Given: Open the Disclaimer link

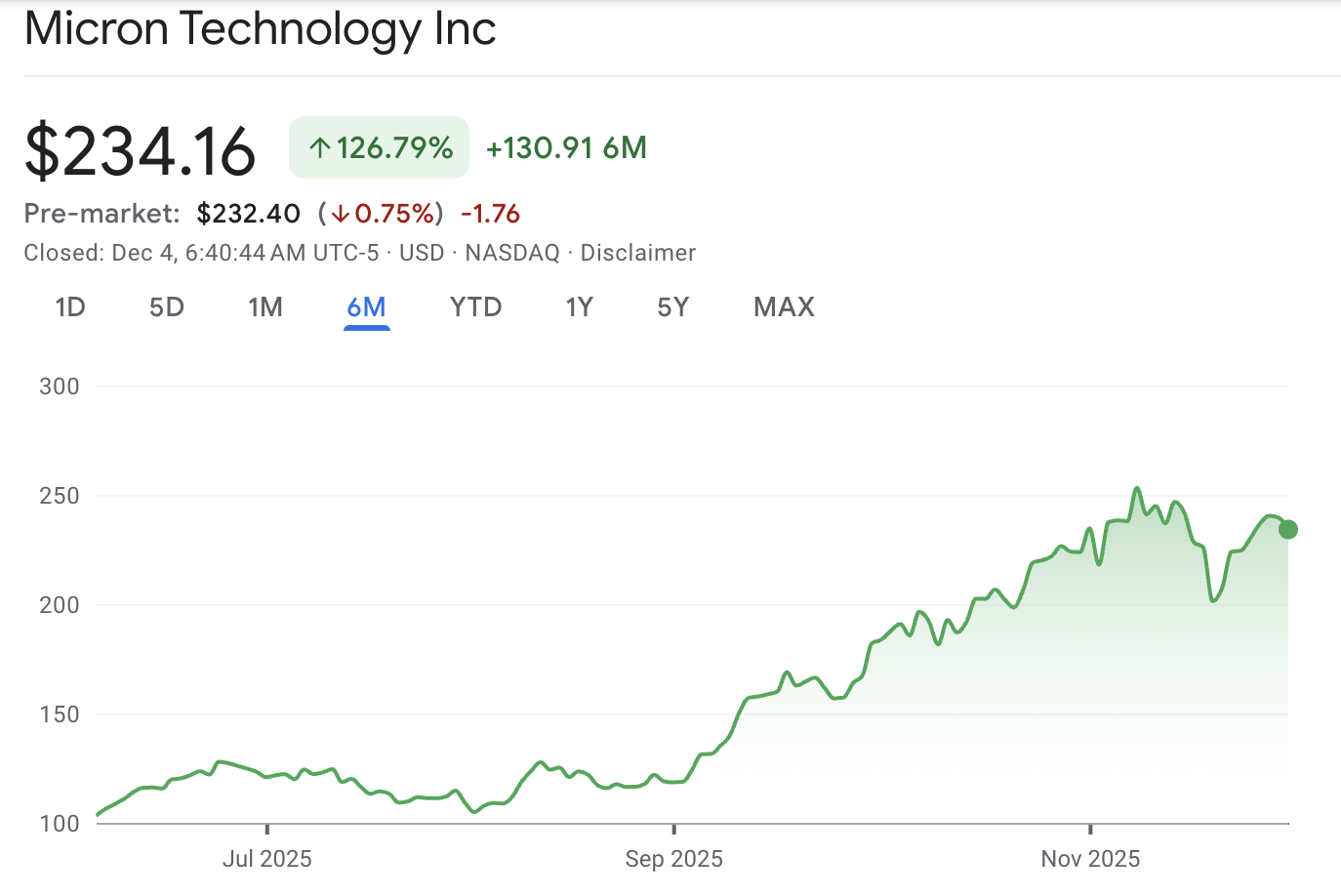Looking at the screenshot, I should 637,252.
